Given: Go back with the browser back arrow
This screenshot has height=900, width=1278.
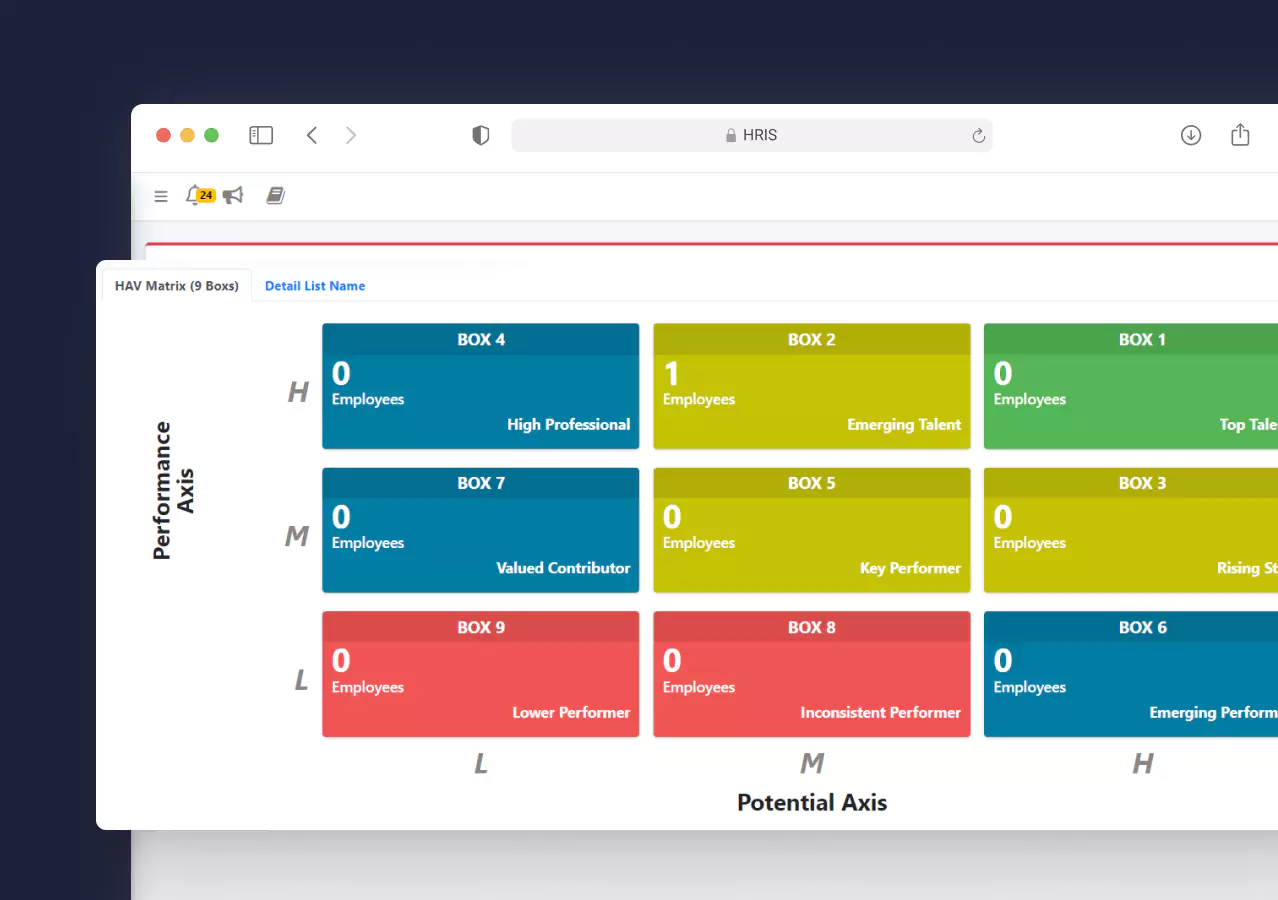Looking at the screenshot, I should point(312,135).
